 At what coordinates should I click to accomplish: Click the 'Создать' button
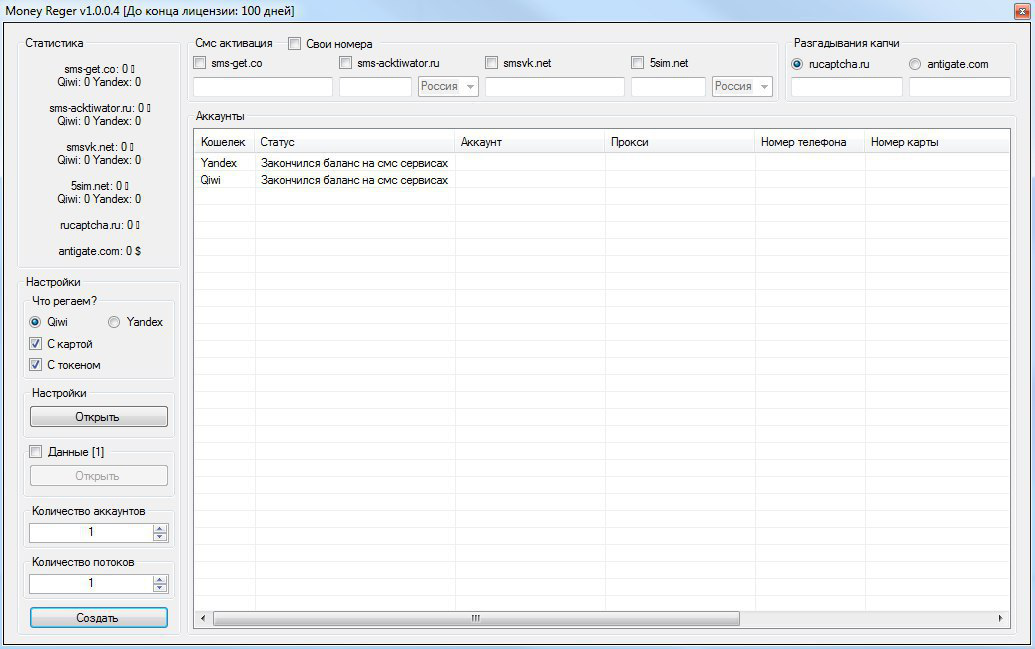pyautogui.click(x=98, y=618)
